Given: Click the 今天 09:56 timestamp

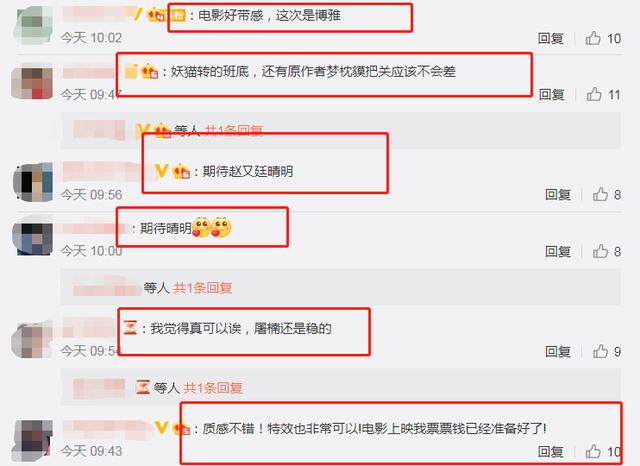Looking at the screenshot, I should click(91, 195).
